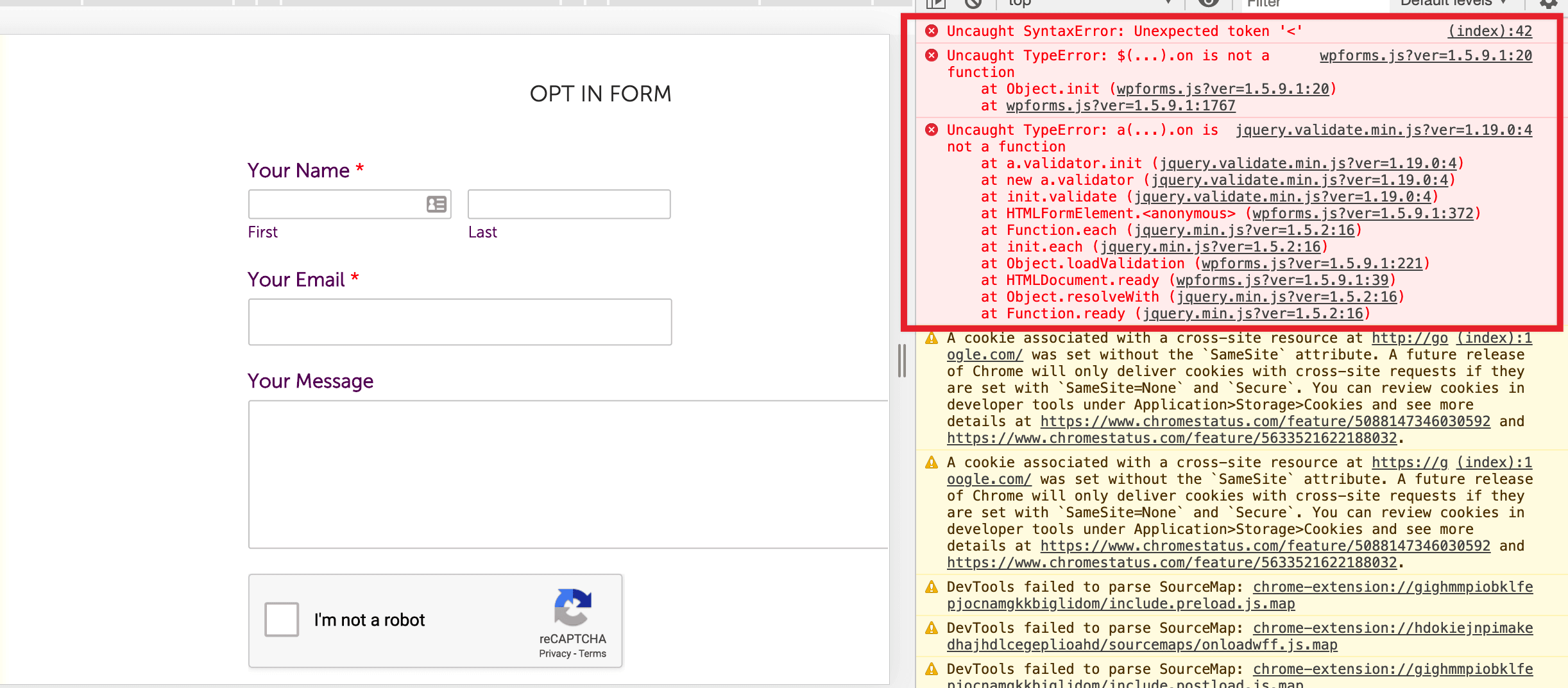The width and height of the screenshot is (1568, 688).
Task: Clear the console with the clear icon
Action: [973, 3]
